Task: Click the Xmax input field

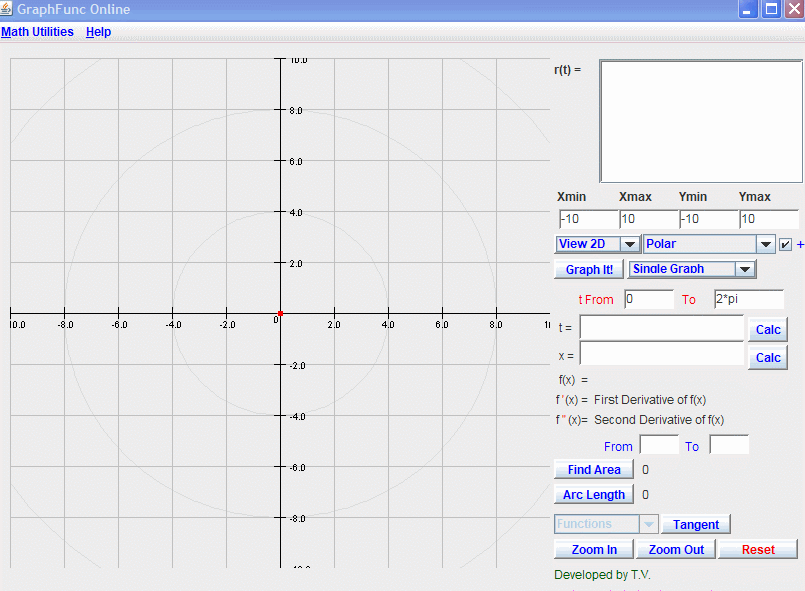Action: pyautogui.click(x=649, y=219)
